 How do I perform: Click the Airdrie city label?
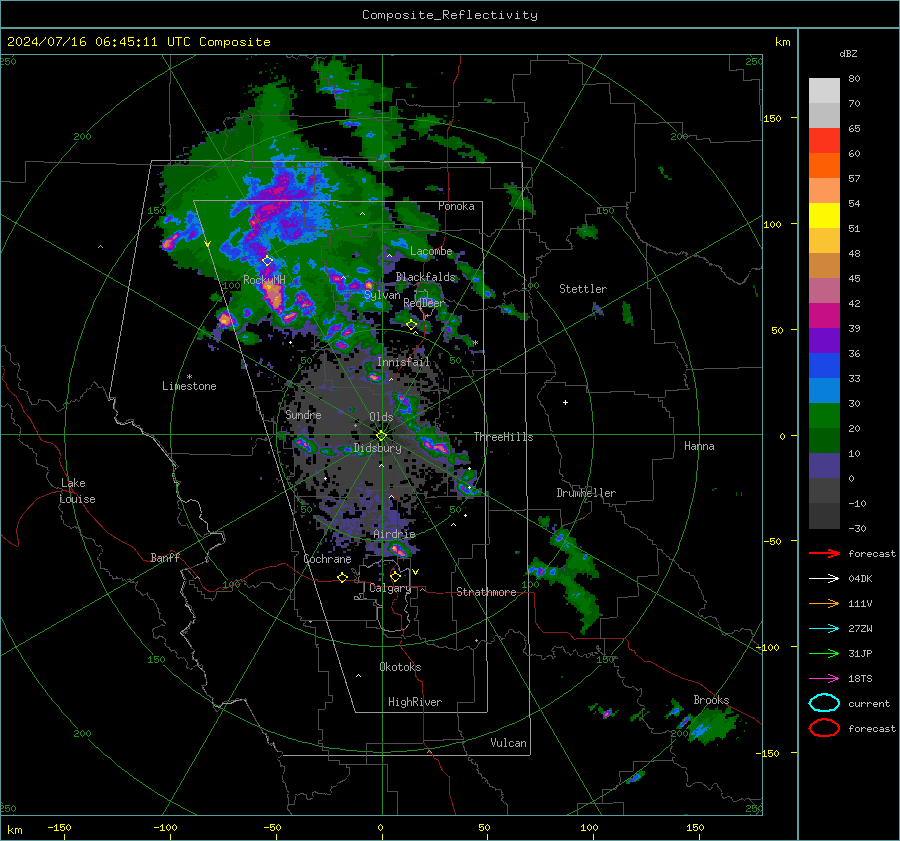(x=394, y=534)
